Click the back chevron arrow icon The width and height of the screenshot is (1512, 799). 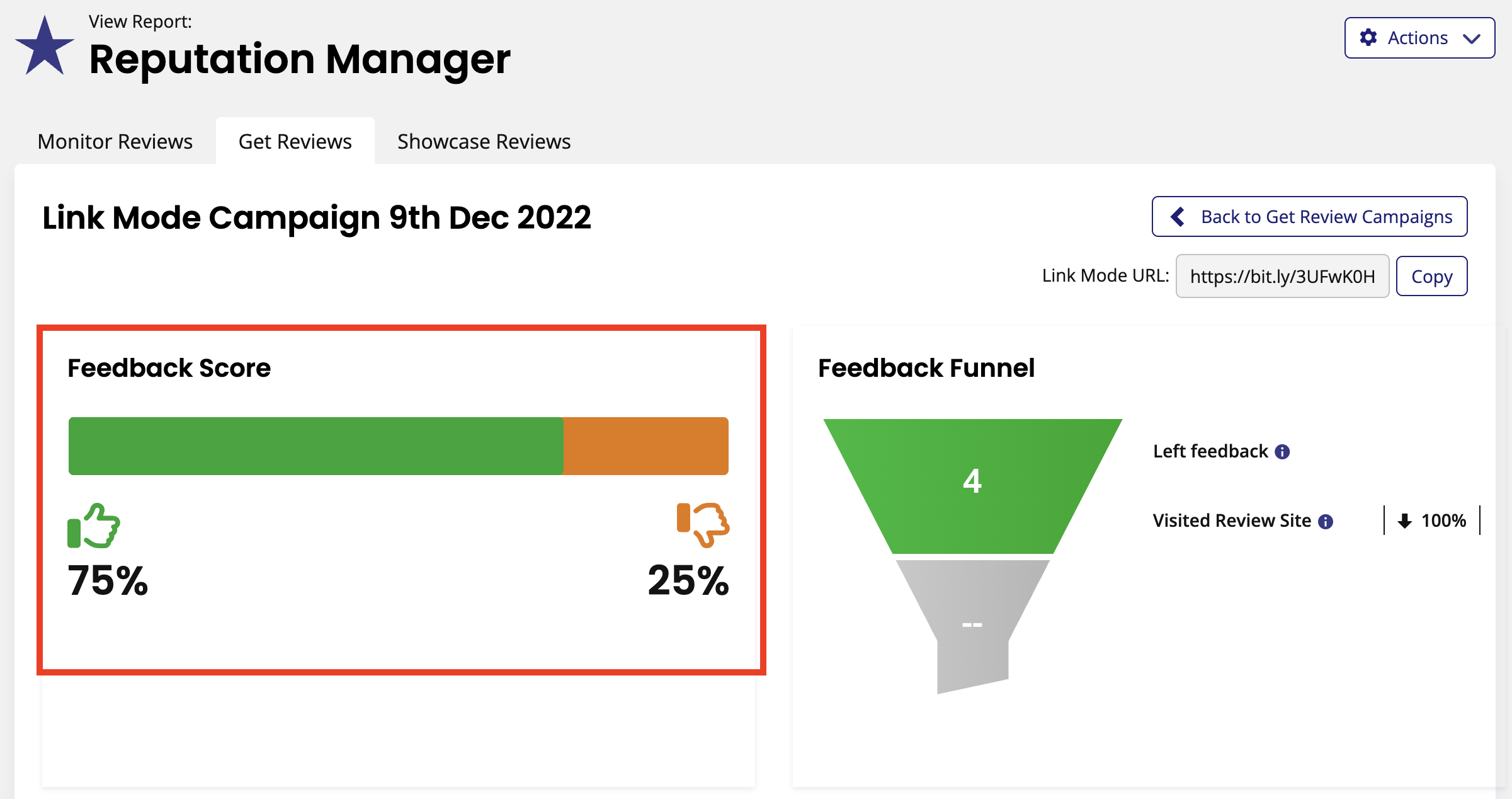pyautogui.click(x=1178, y=217)
